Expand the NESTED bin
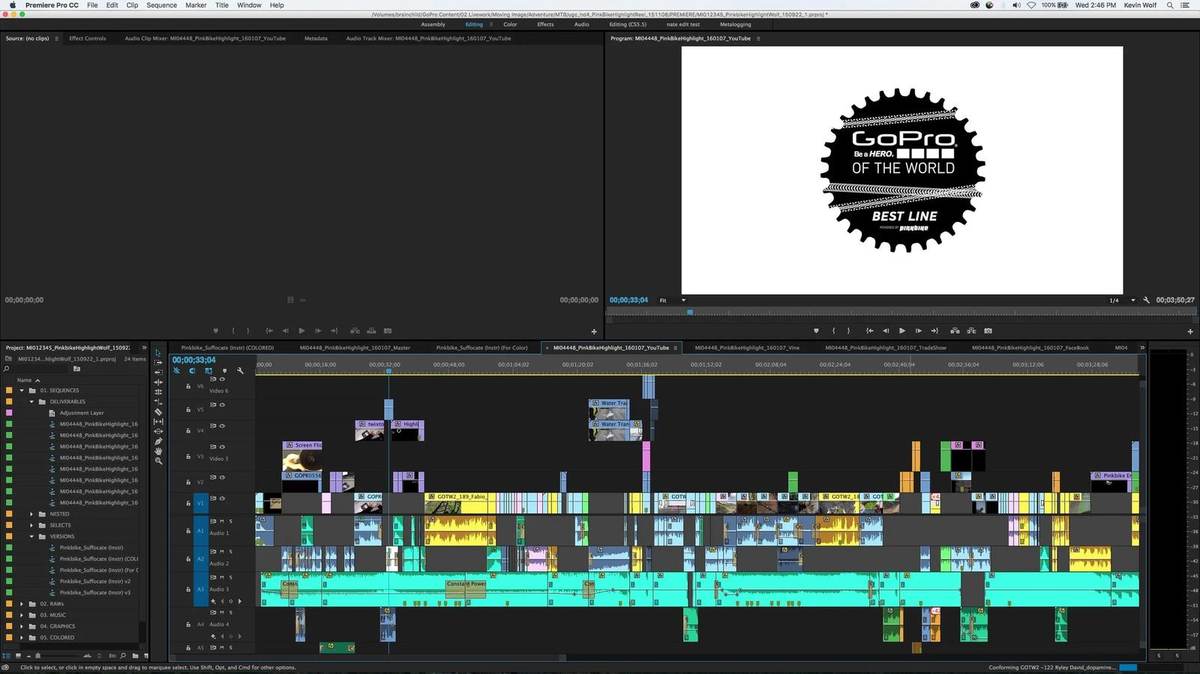The image size is (1200, 674). [x=31, y=514]
